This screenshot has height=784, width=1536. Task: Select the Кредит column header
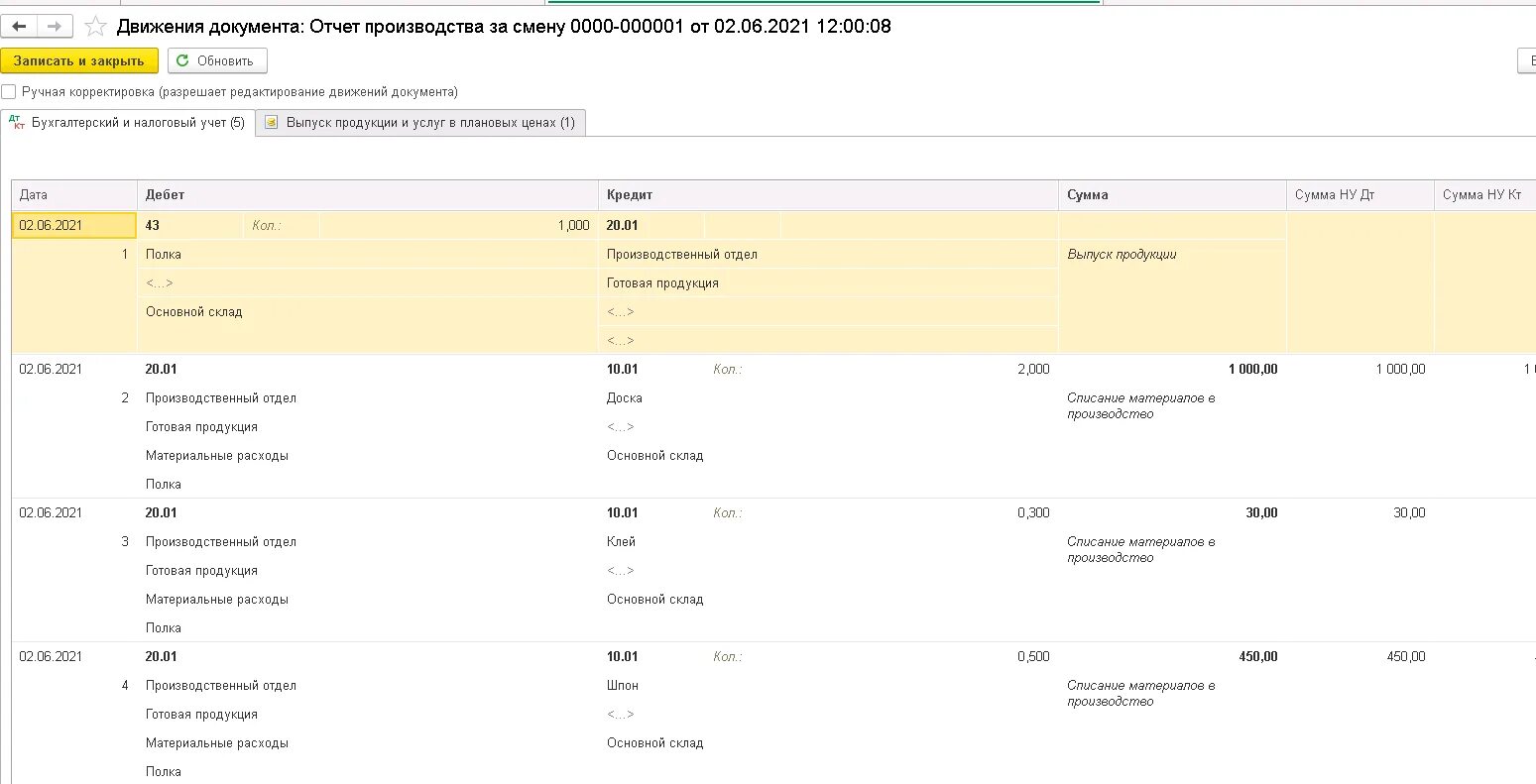coord(829,195)
